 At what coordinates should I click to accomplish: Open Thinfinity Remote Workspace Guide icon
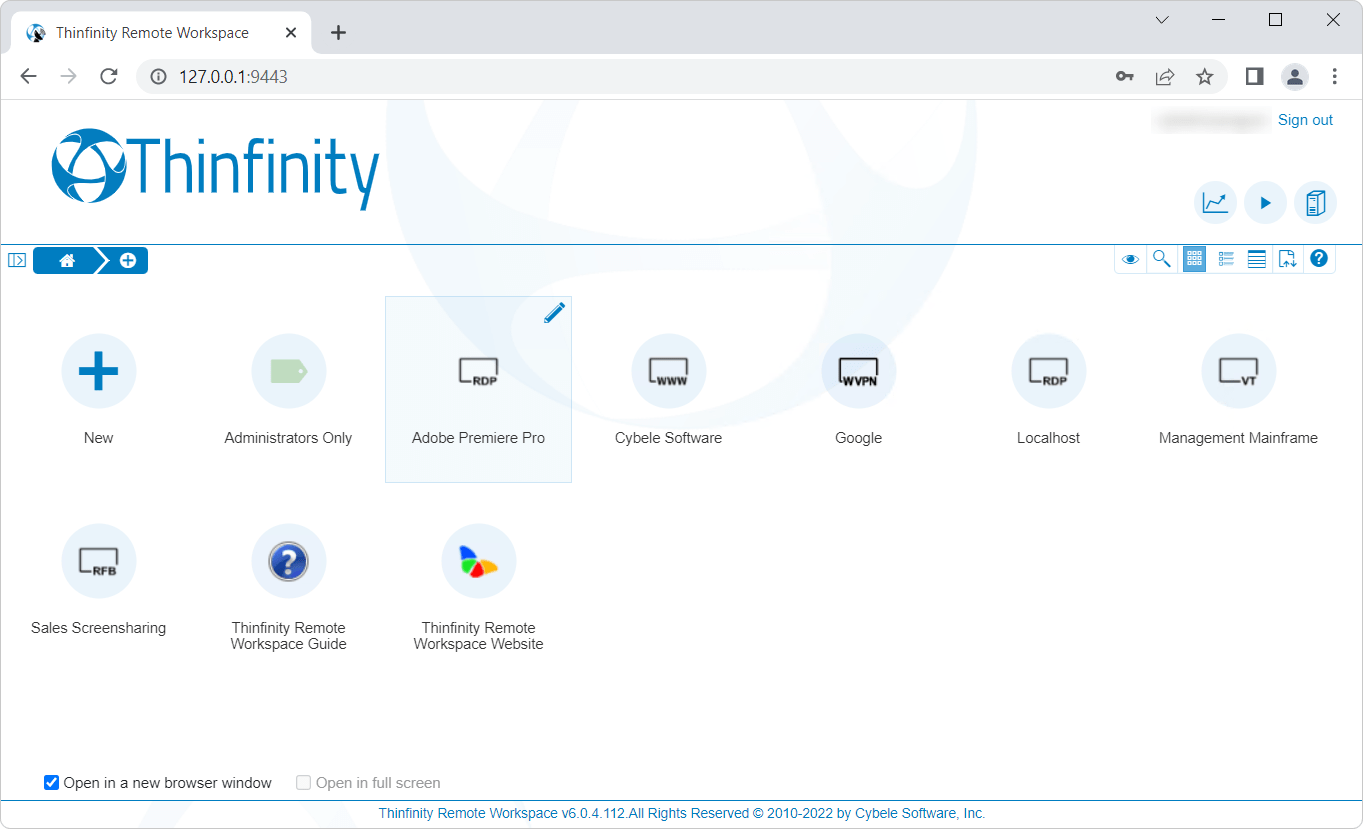tap(288, 561)
